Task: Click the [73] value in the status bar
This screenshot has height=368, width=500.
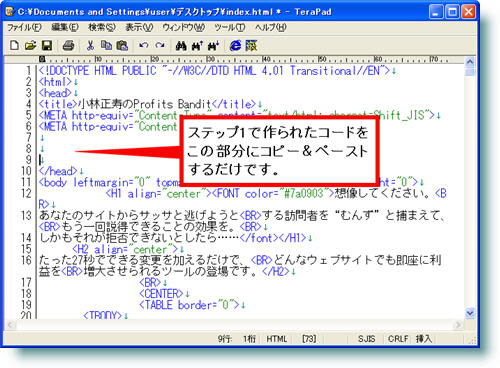Action: click(x=309, y=339)
